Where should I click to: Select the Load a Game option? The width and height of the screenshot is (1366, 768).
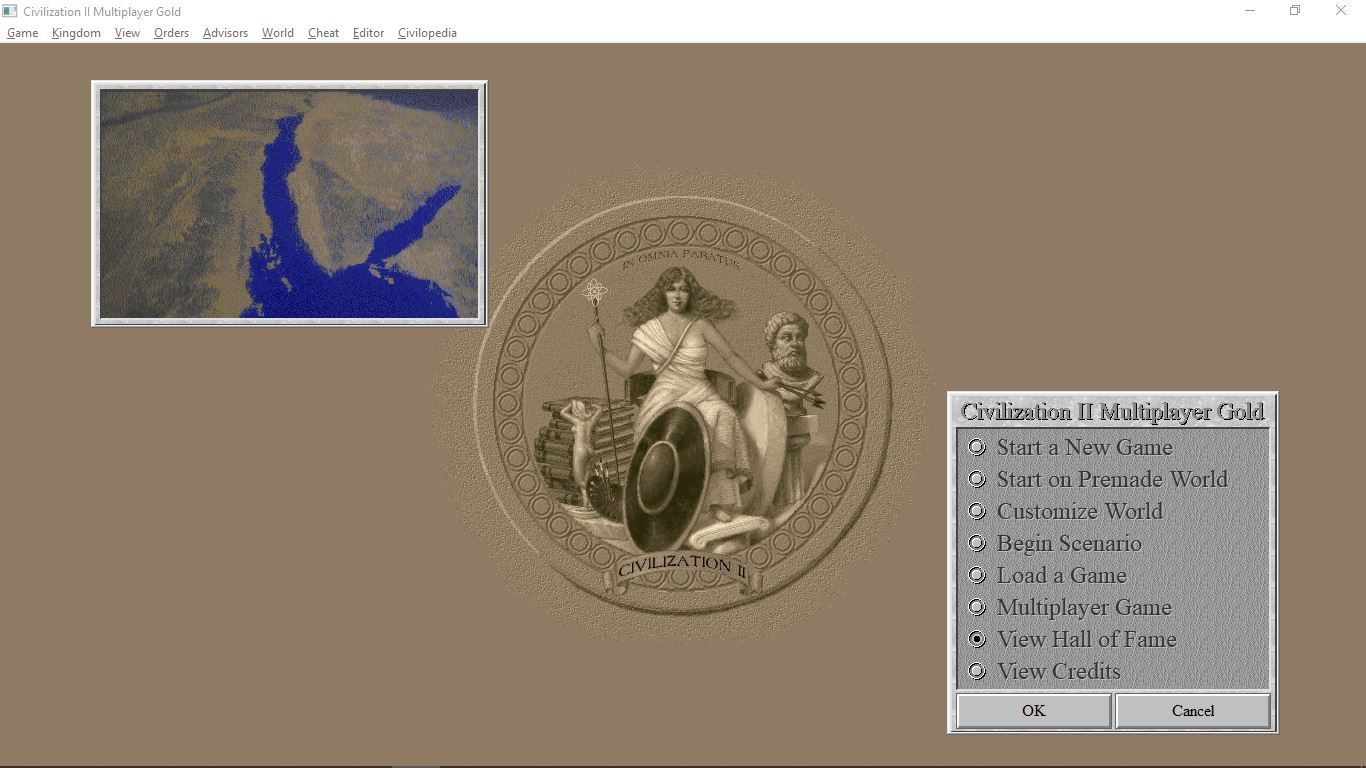pos(1047,575)
